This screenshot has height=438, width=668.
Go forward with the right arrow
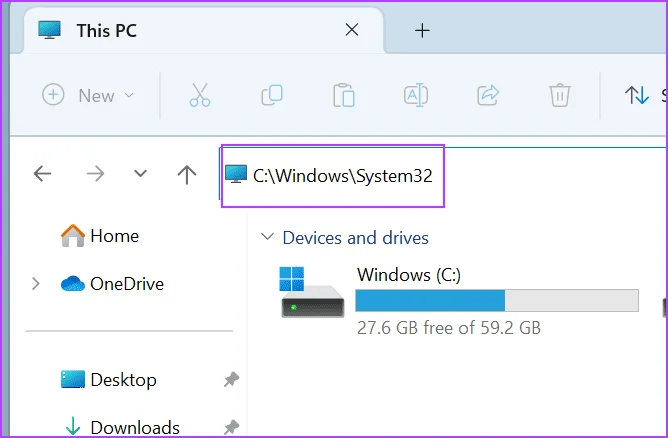(95, 173)
